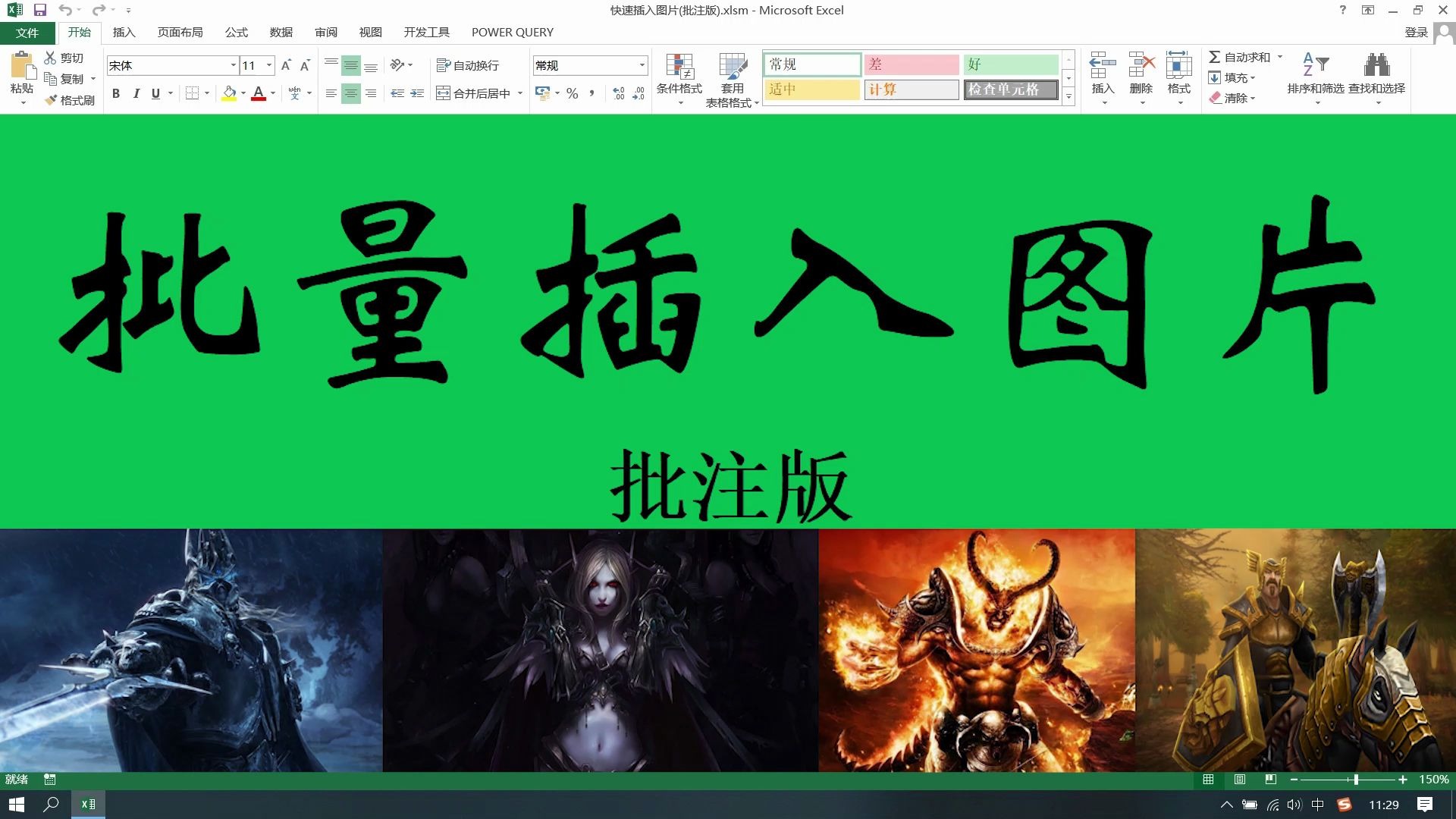Apply the Good (好) cell style
Viewport: 1456px width, 819px height.
[1011, 64]
